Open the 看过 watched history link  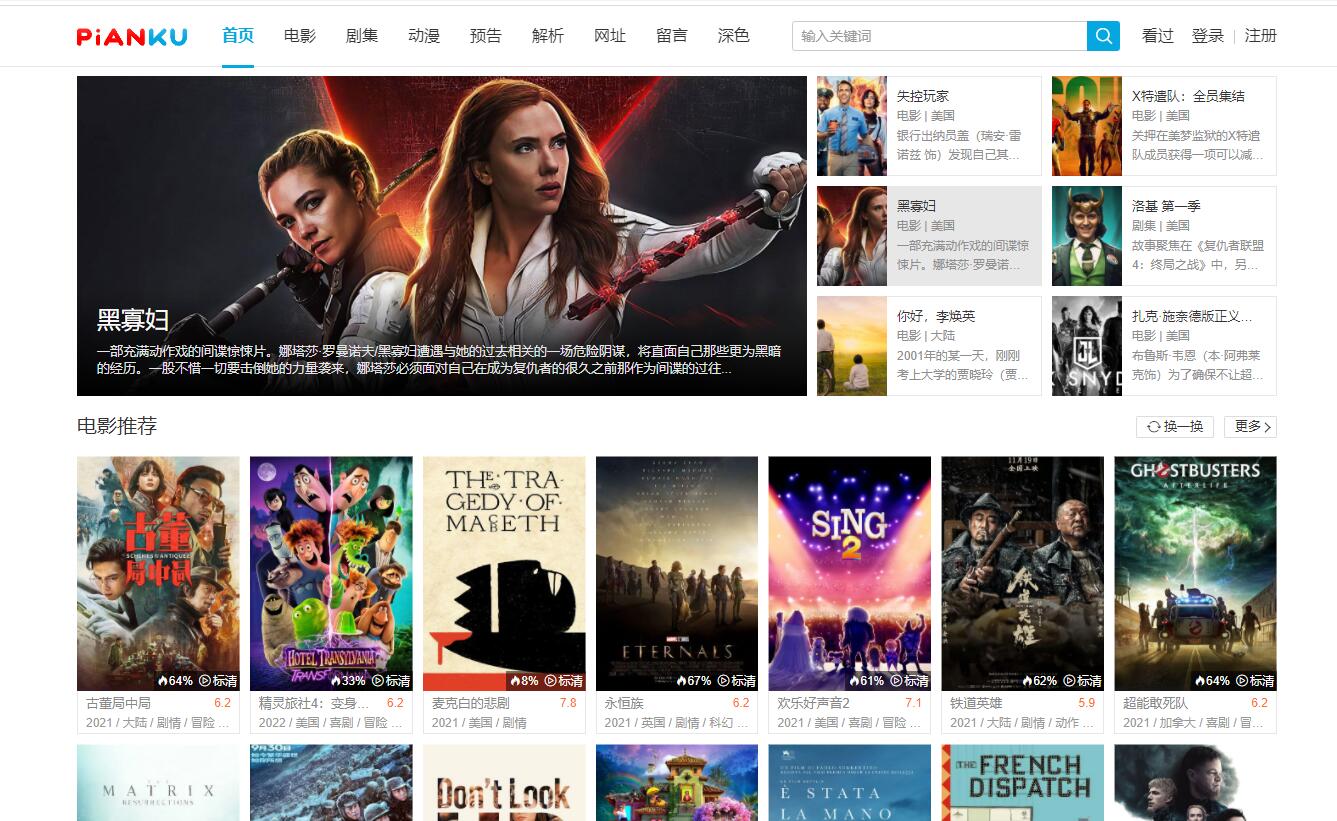(x=1158, y=36)
